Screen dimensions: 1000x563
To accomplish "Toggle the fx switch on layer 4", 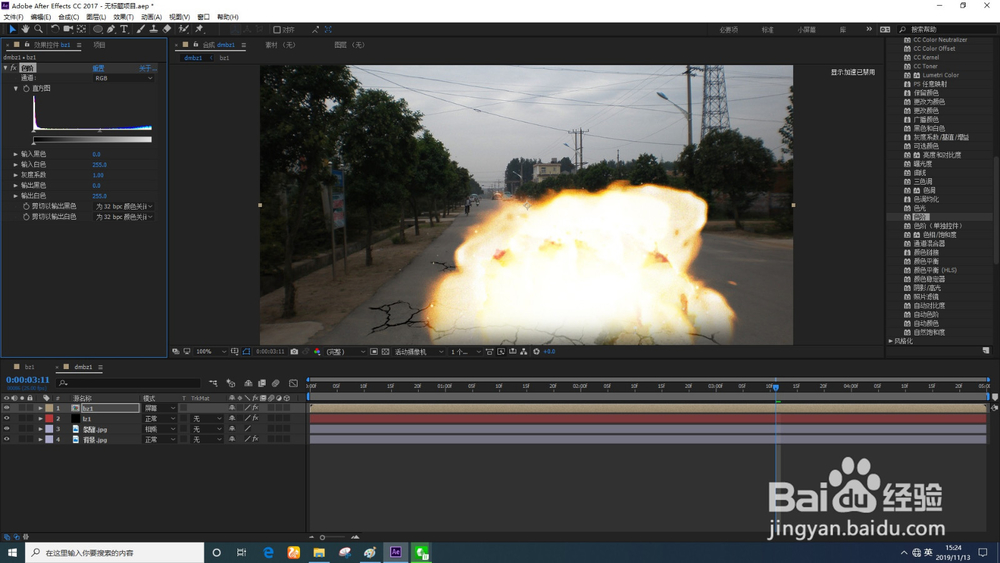I will point(255,439).
